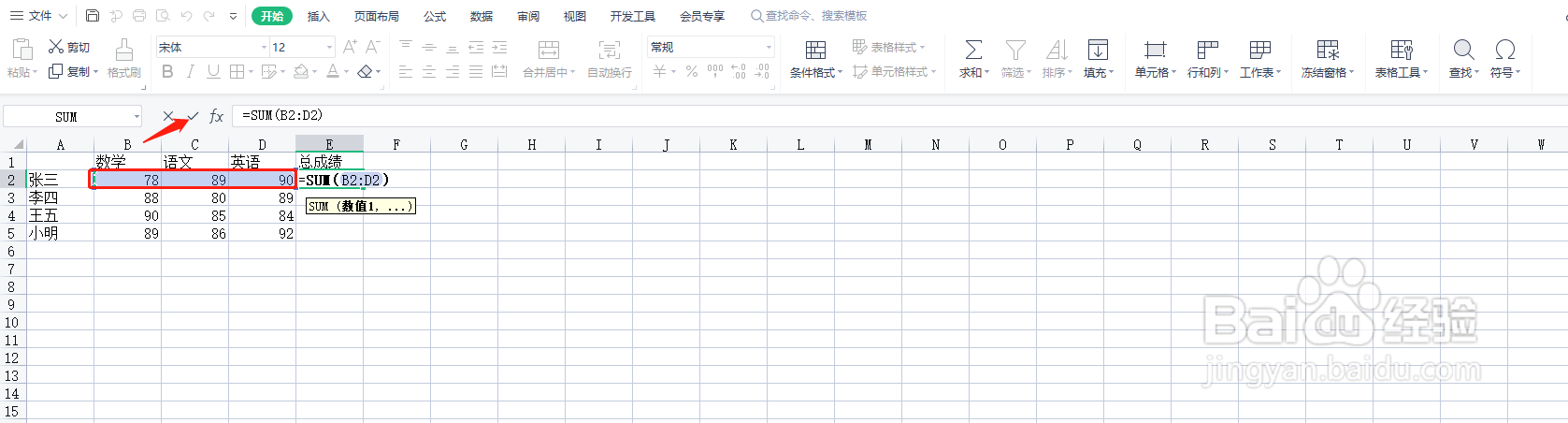Switch to the View (视图) tab
The height and width of the screenshot is (423, 1568).
click(x=575, y=16)
